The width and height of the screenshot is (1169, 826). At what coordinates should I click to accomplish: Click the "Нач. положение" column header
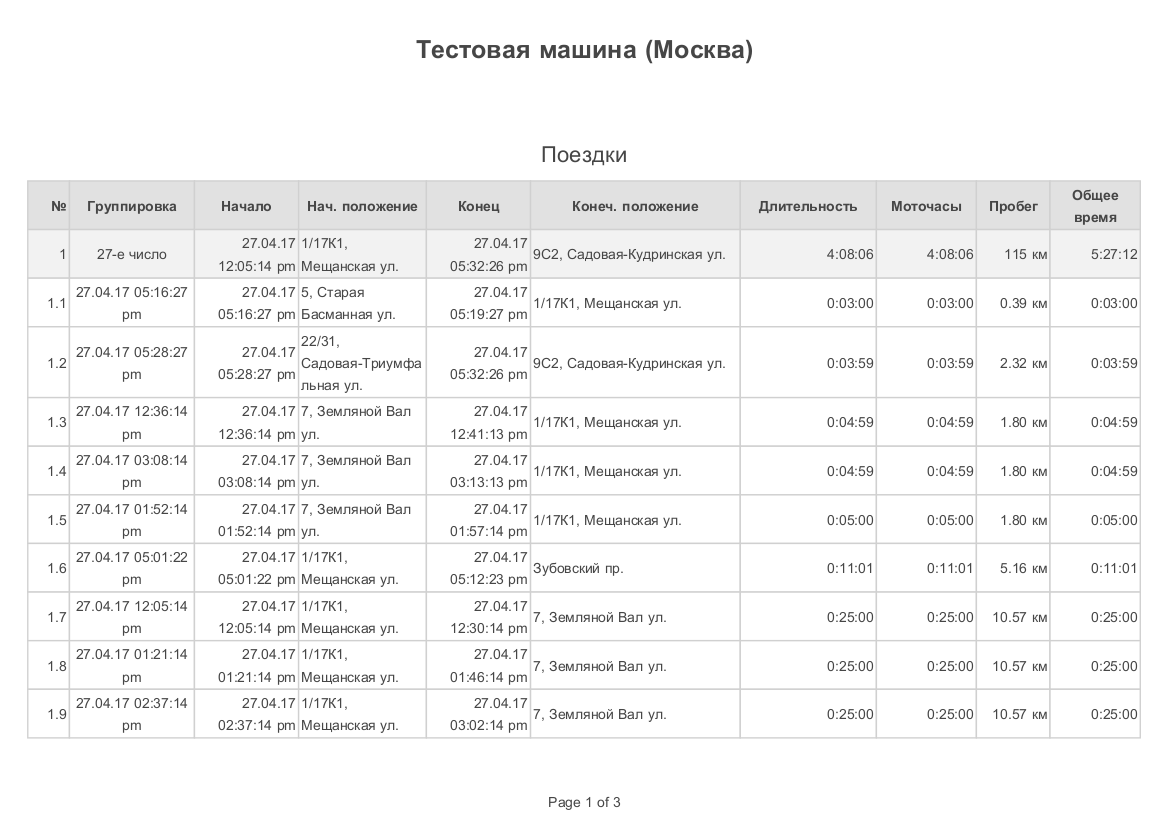pyautogui.click(x=362, y=206)
